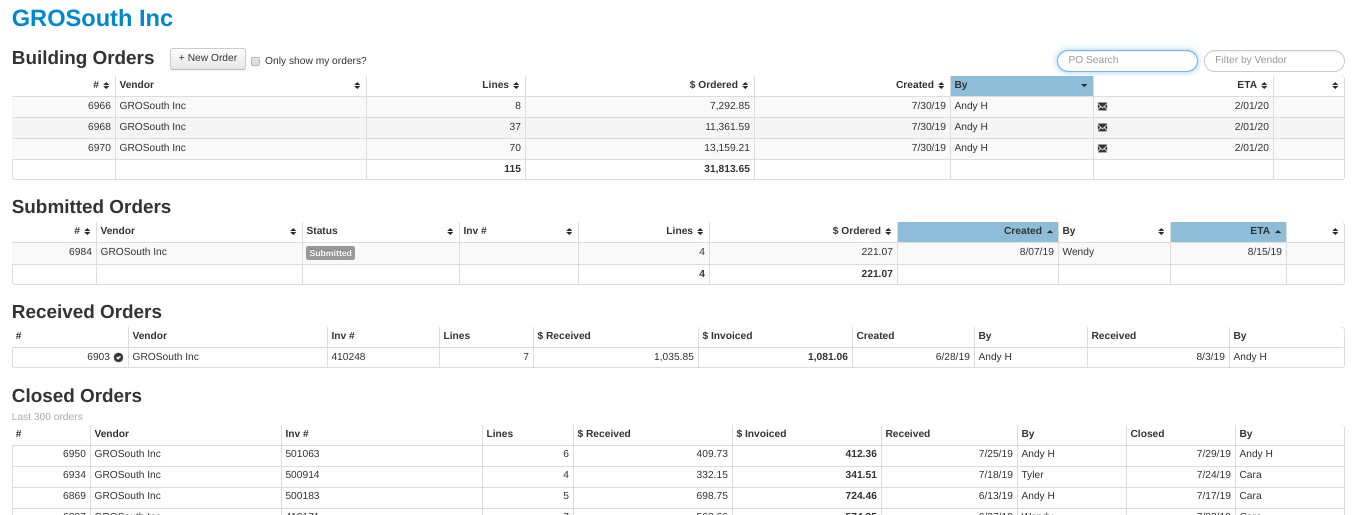Click the Filter by Vendor field
This screenshot has width=1355, height=515.
(x=1273, y=61)
